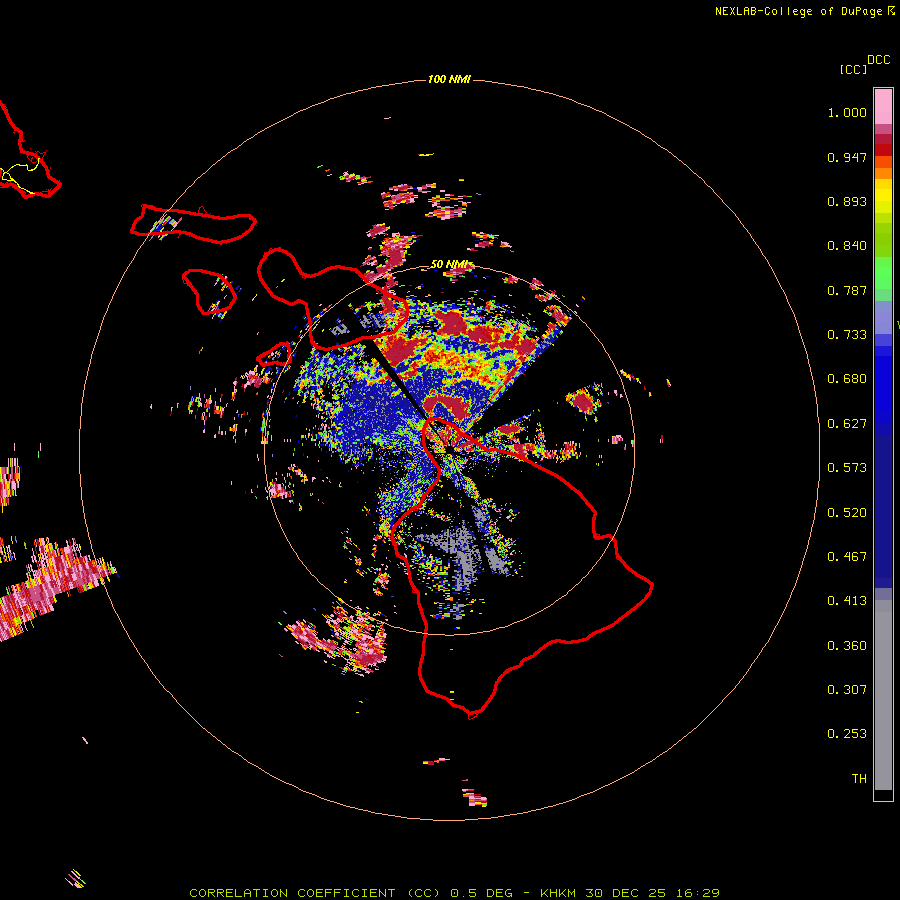Click the TH threshold label
900x900 pixels.
[x=859, y=779]
